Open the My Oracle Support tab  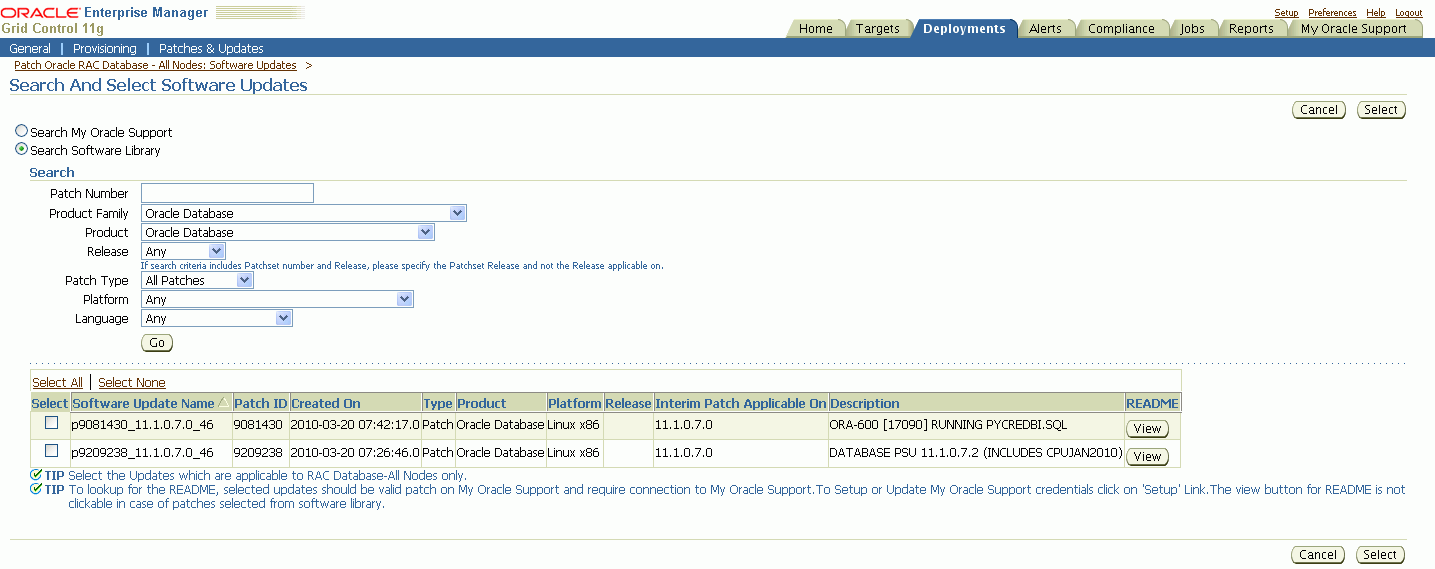[x=1353, y=29]
